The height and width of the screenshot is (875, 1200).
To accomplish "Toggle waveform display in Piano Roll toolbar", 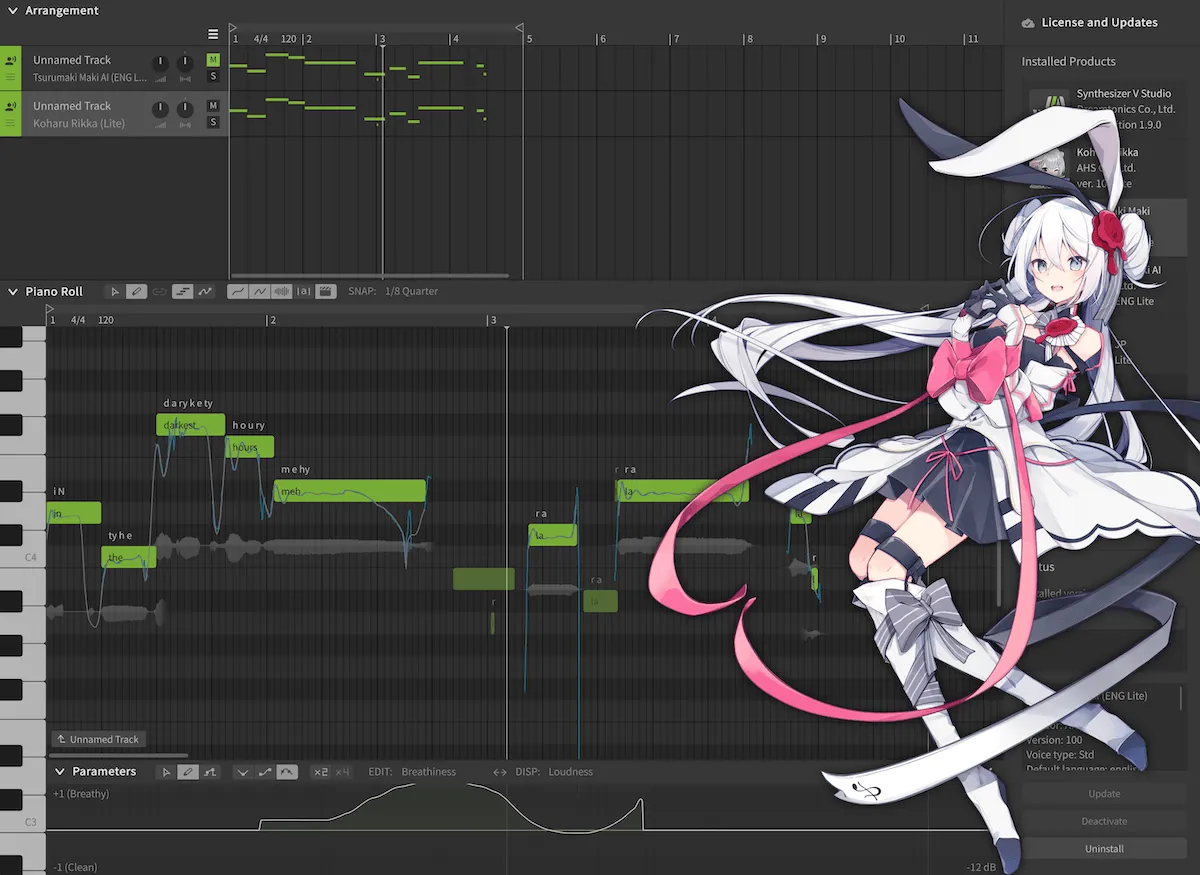I will pyautogui.click(x=282, y=291).
